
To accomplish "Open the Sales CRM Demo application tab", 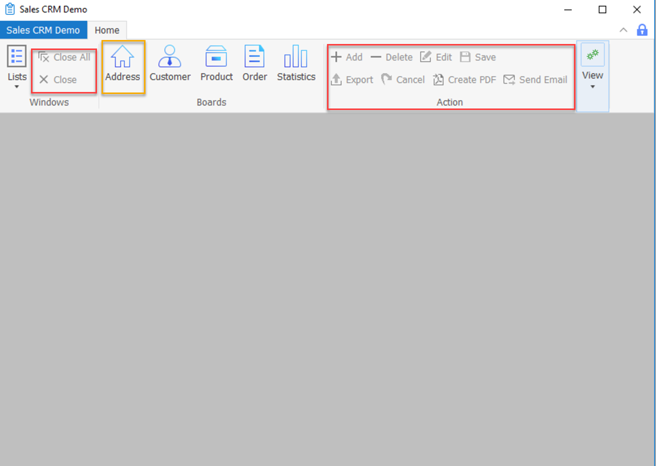I will 43,30.
